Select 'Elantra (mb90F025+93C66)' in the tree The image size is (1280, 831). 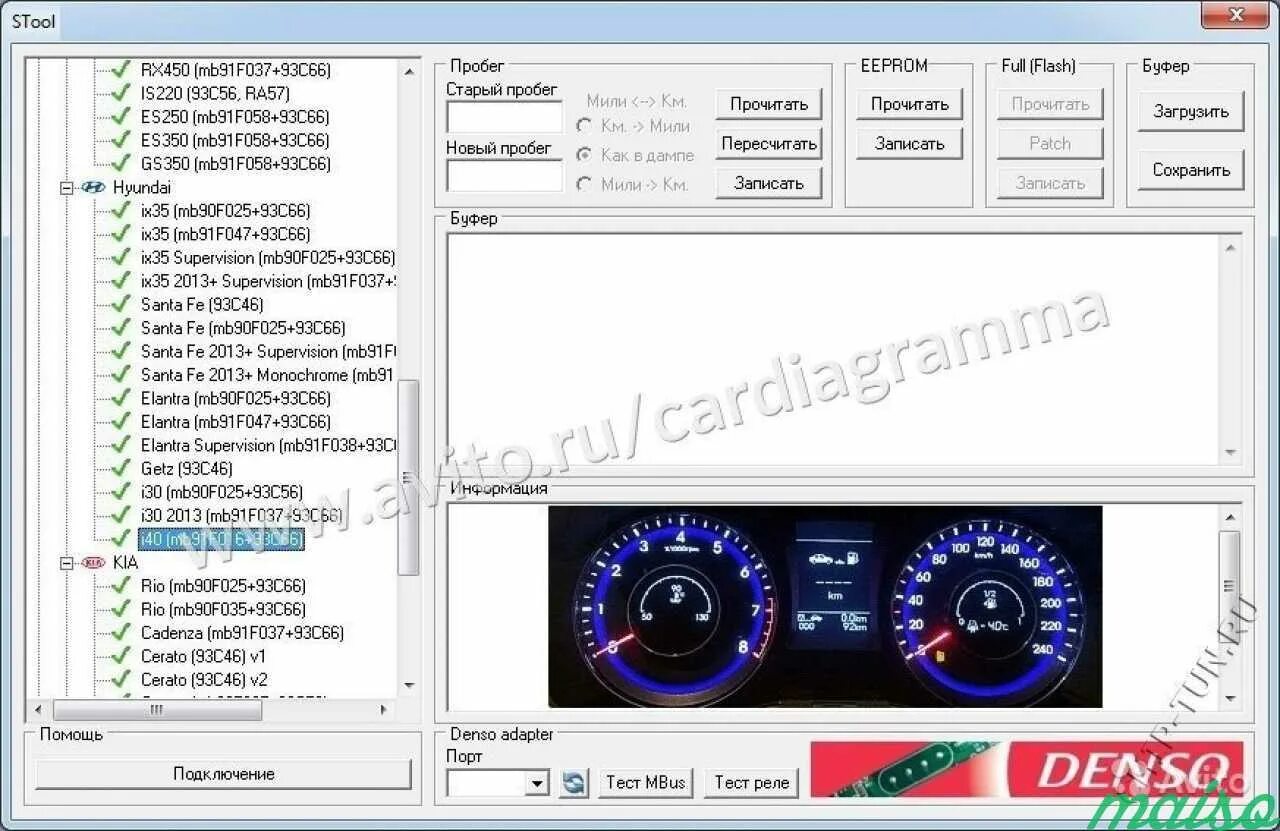[x=236, y=398]
